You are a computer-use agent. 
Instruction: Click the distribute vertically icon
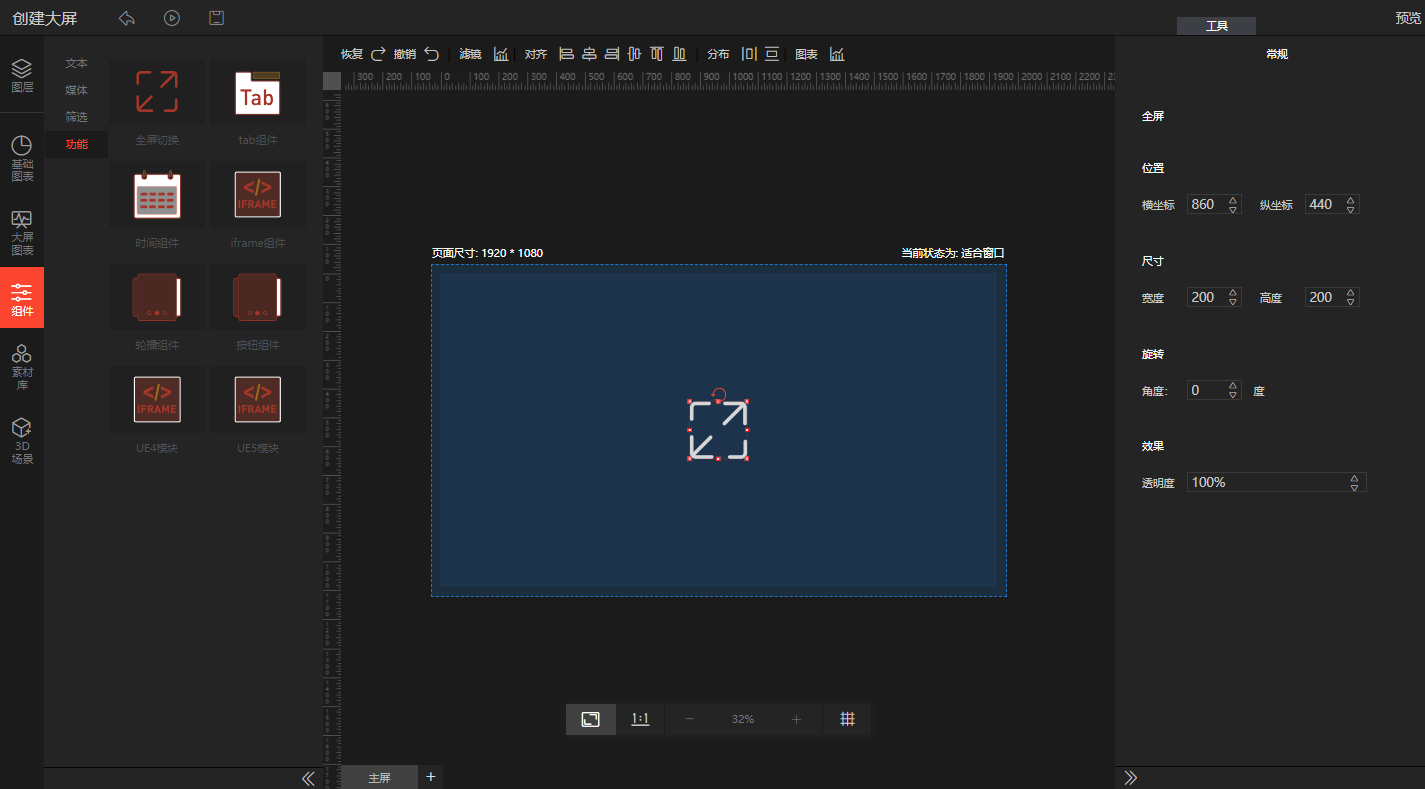[772, 54]
